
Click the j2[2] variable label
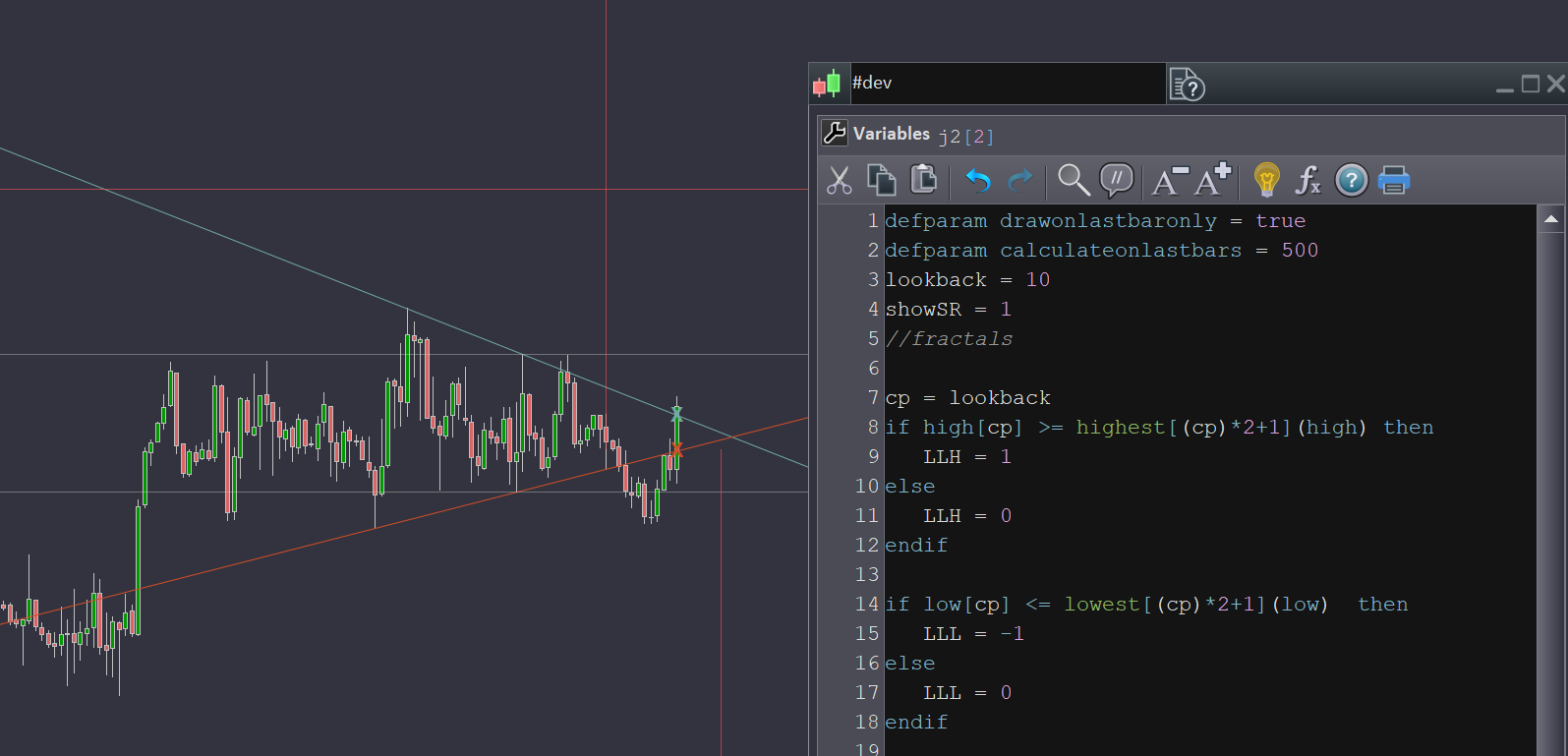[965, 137]
